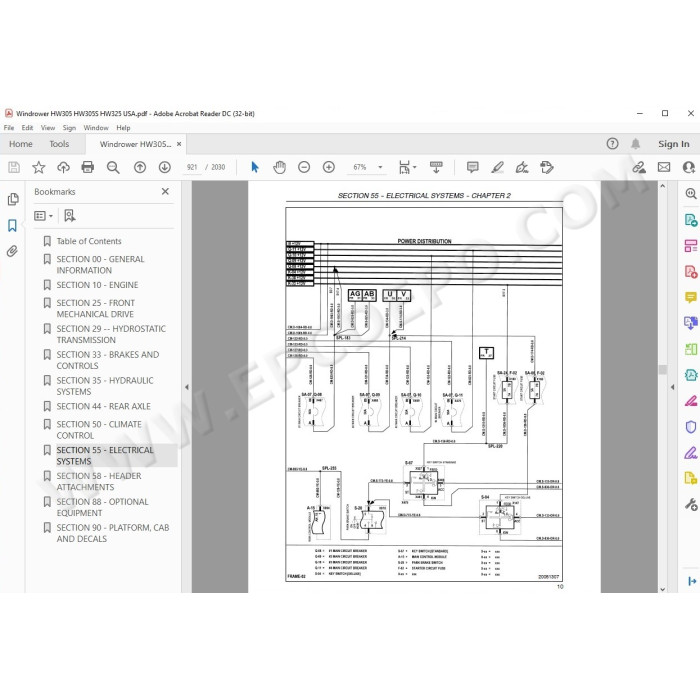
Task: Go to previous page arrow
Action: coord(140,167)
